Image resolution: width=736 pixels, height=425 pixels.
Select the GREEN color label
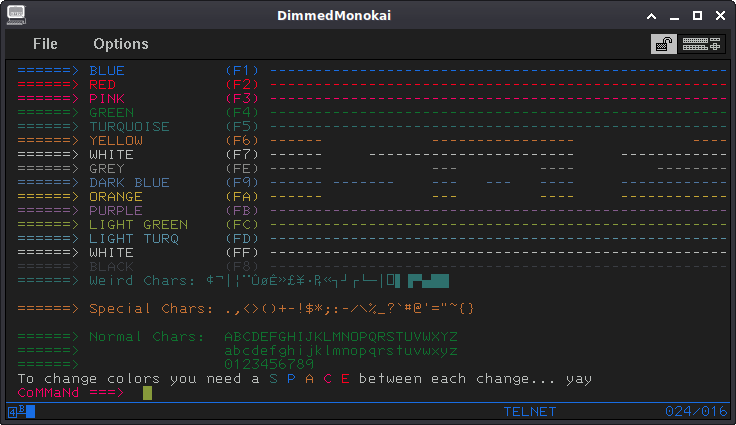click(x=112, y=113)
